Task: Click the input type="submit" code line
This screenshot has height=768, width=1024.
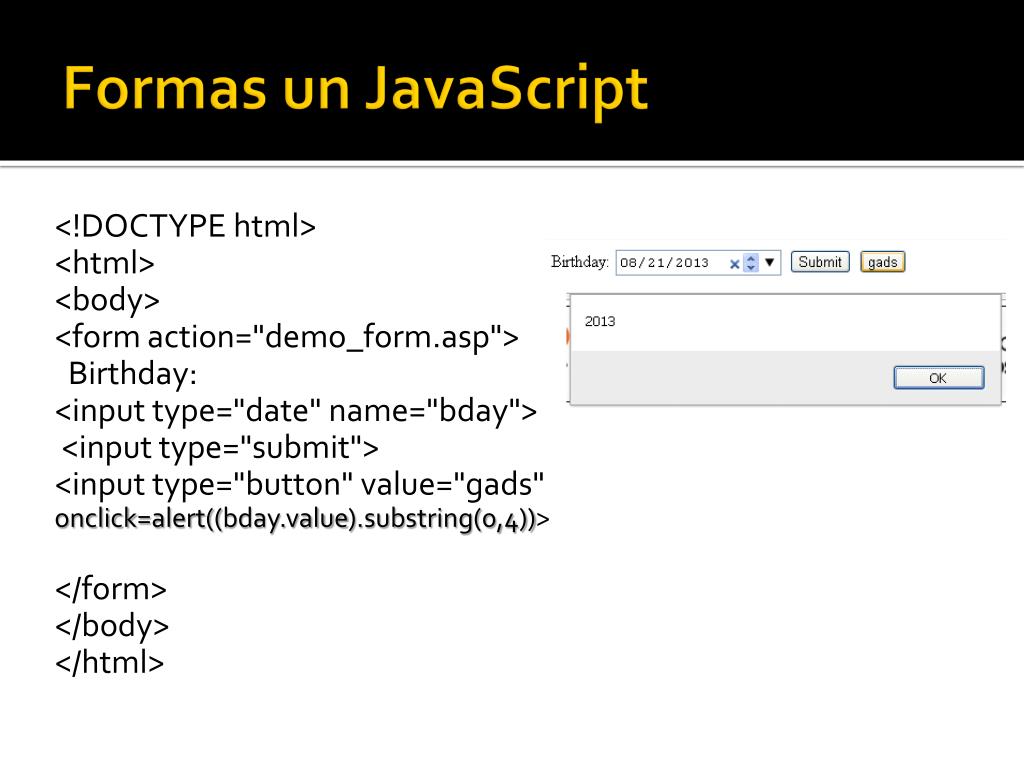Action: coord(220,448)
